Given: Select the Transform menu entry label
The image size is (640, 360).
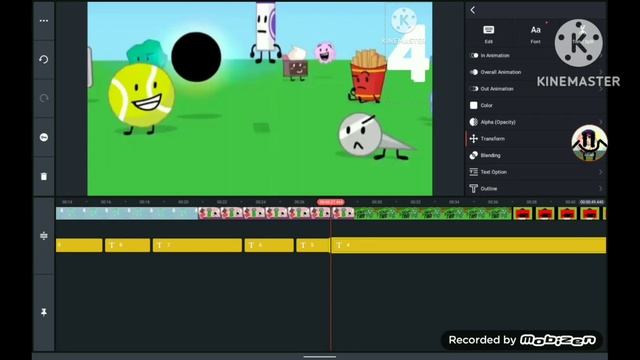Looking at the screenshot, I should pyautogui.click(x=493, y=139).
